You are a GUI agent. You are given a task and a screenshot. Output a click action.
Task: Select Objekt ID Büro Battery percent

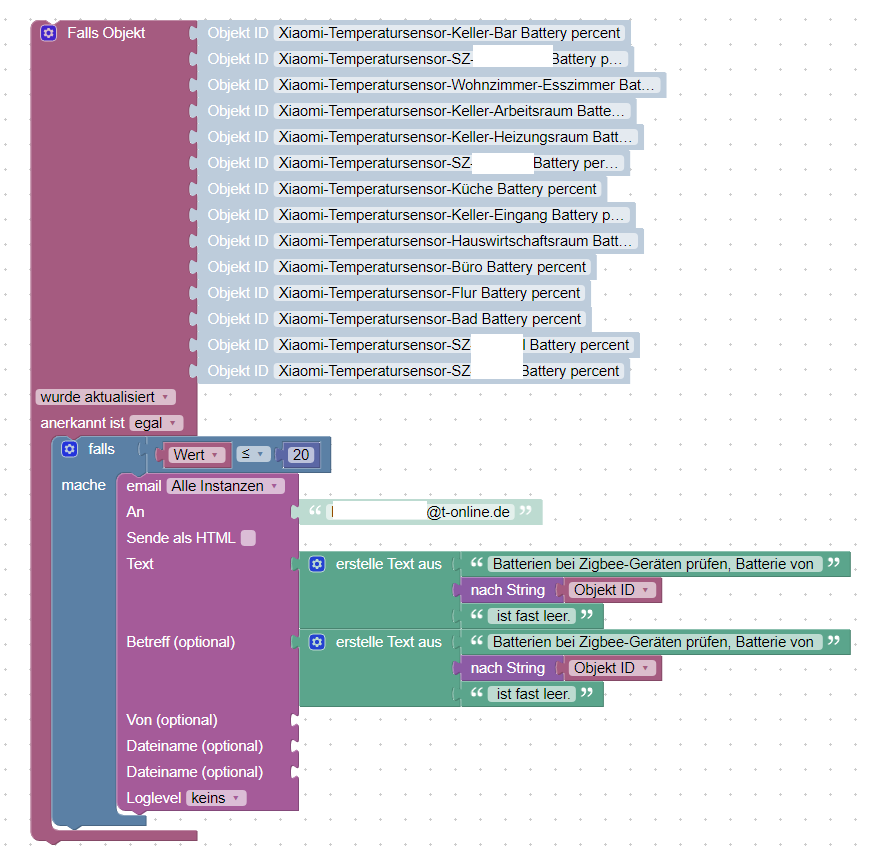click(x=432, y=267)
